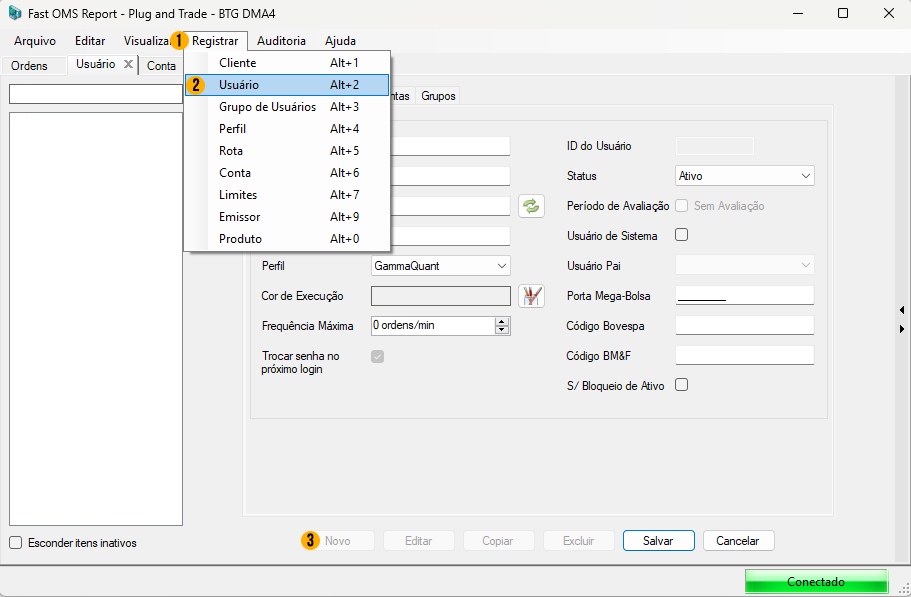The width and height of the screenshot is (911, 597).
Task: Choose Perfil from the Registrar menu
Action: 287,129
